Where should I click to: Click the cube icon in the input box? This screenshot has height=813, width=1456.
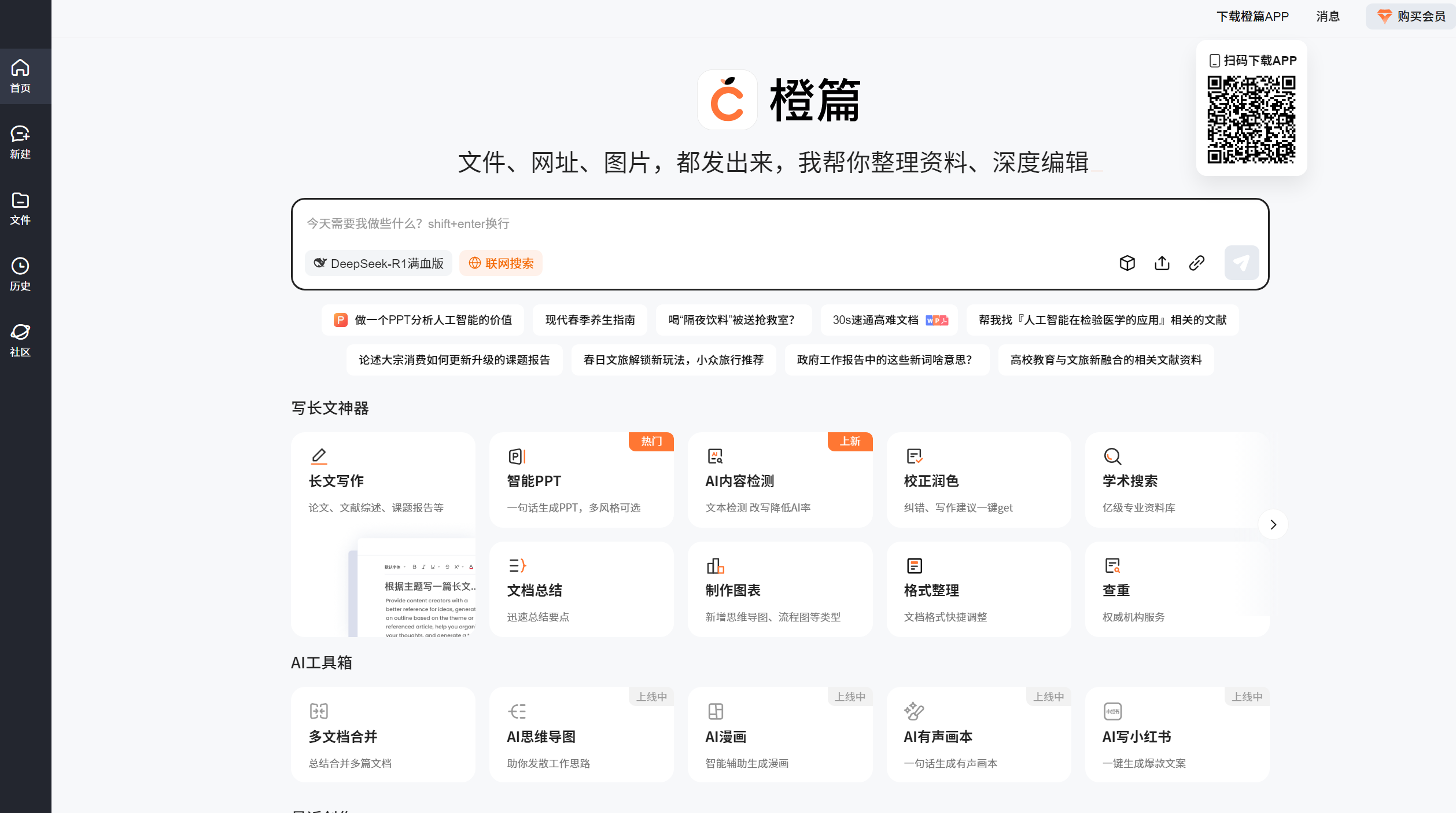coord(1127,263)
